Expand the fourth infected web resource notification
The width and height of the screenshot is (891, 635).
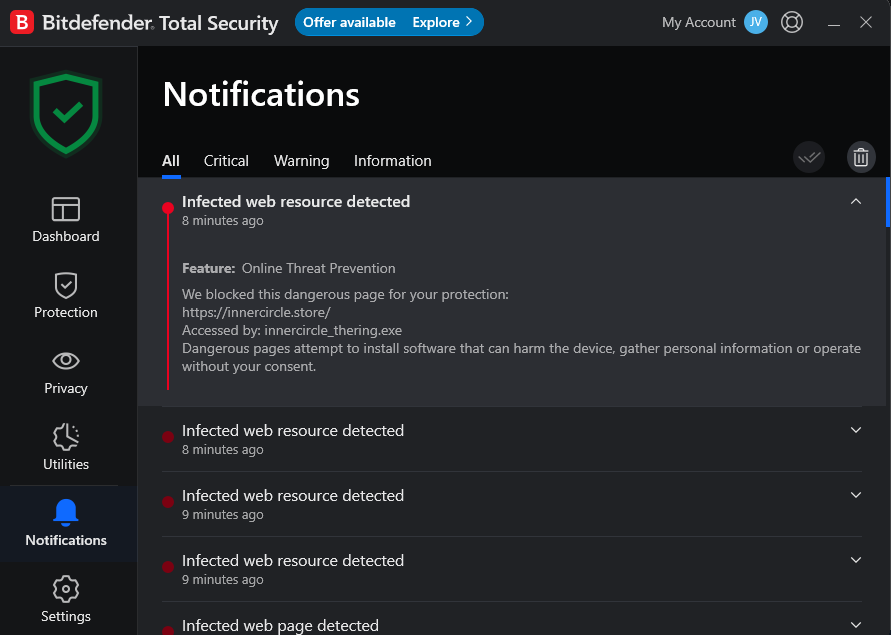[855, 560]
